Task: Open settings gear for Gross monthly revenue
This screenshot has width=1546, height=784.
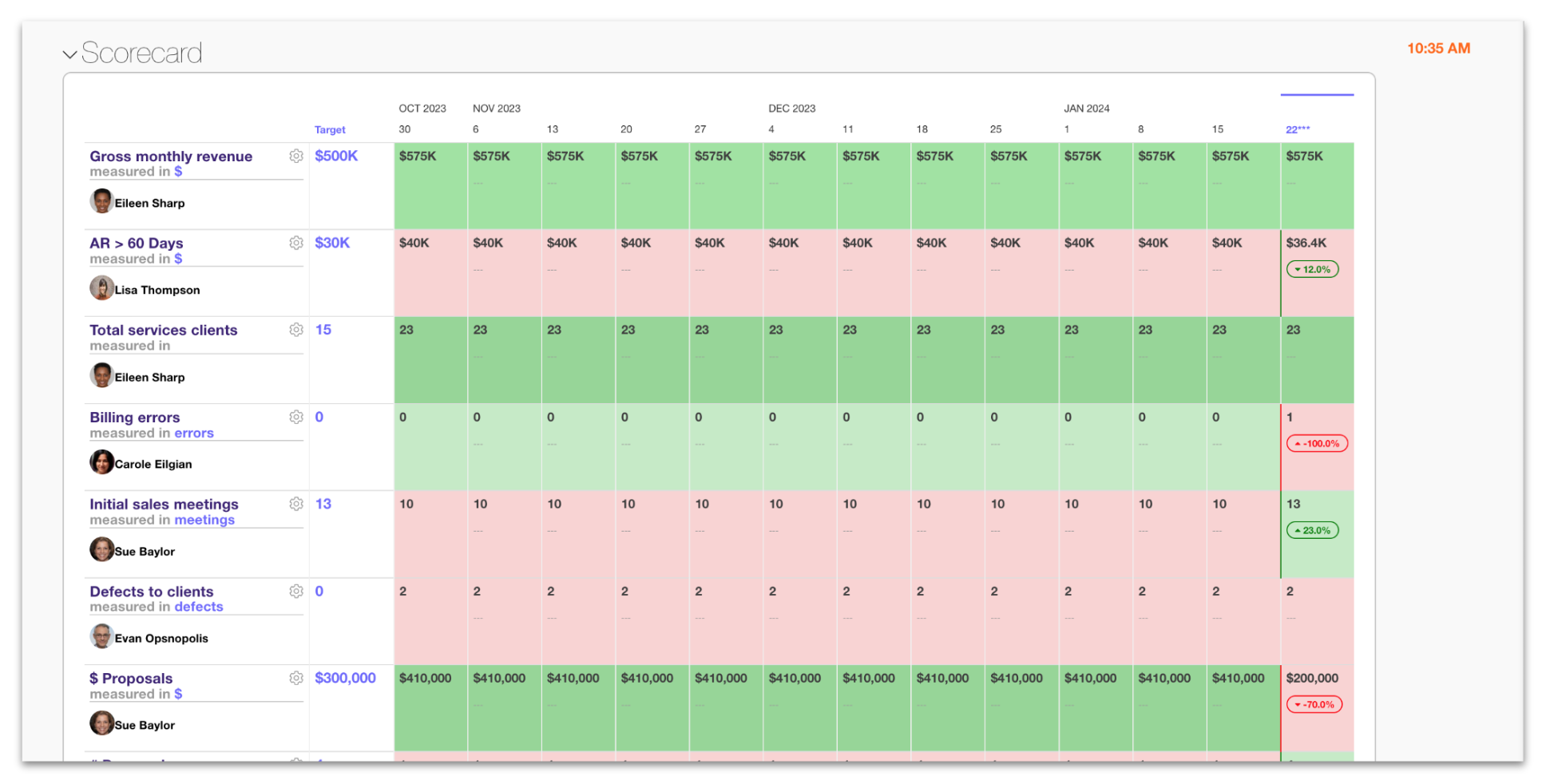Action: pyautogui.click(x=296, y=156)
